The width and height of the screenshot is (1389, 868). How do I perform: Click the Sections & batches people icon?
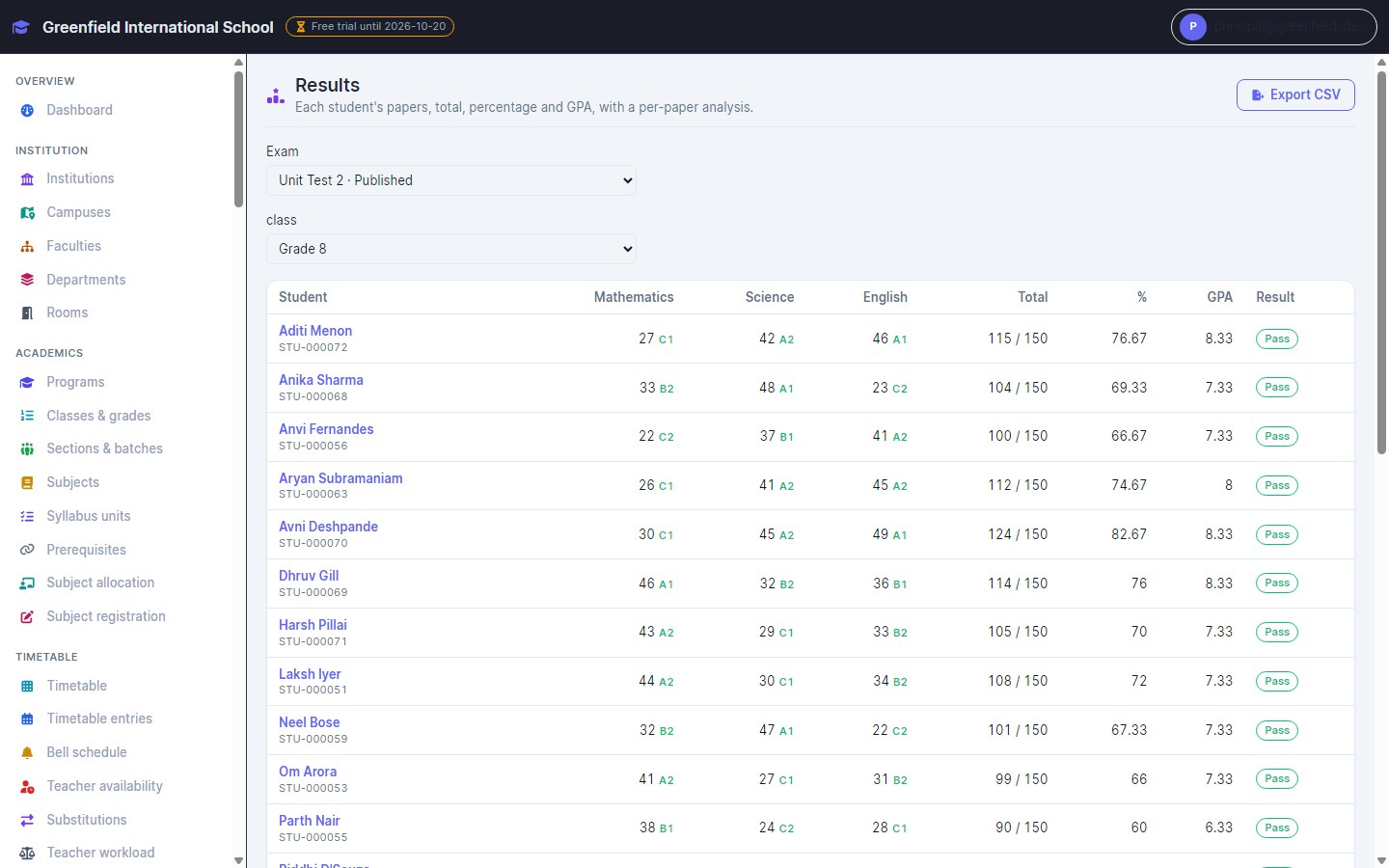click(27, 449)
